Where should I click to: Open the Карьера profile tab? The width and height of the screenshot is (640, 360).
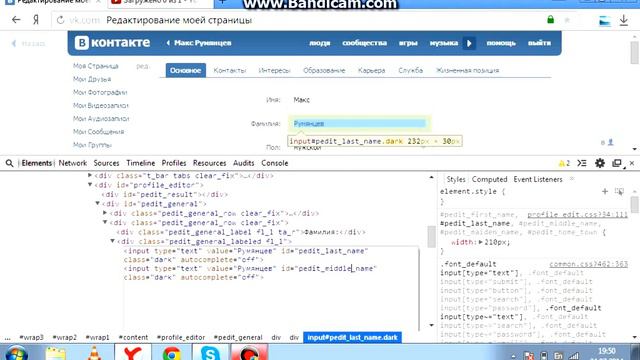point(371,70)
